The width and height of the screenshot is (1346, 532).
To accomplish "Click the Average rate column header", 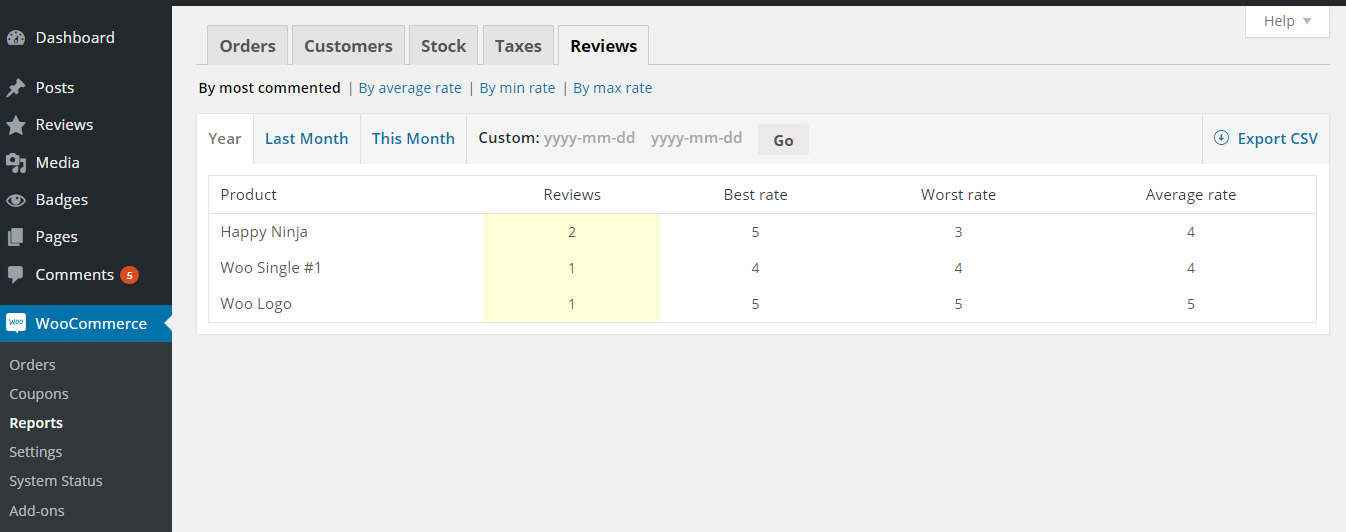I will pyautogui.click(x=1191, y=195).
